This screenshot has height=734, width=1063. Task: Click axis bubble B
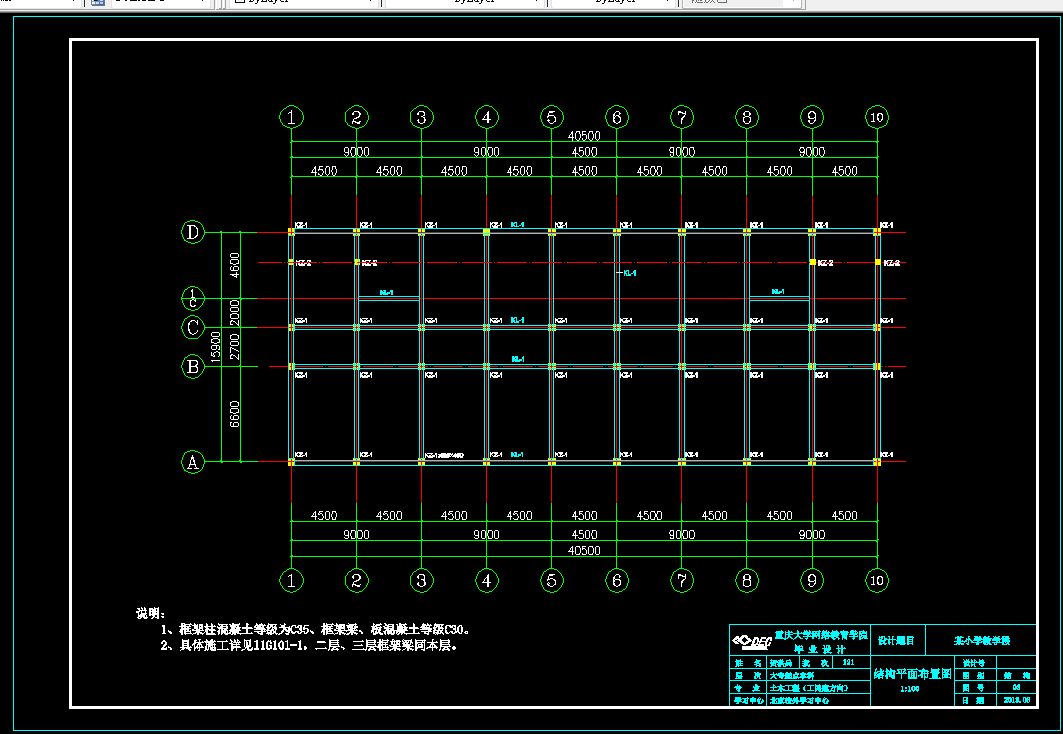[193, 367]
